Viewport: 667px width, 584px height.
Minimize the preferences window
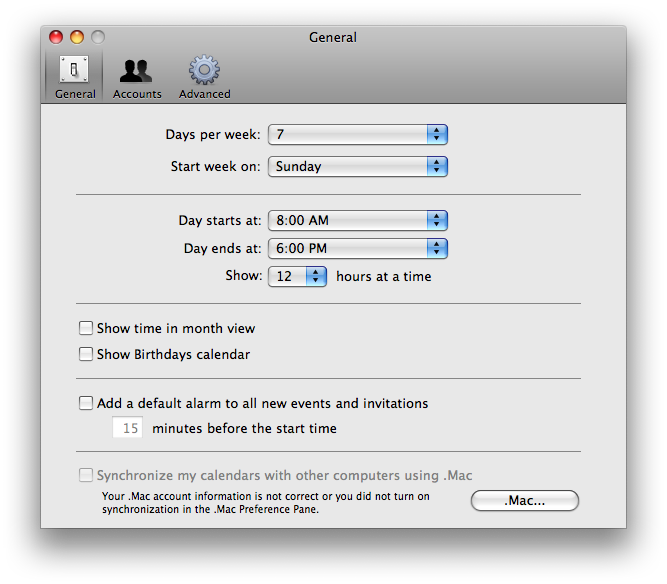point(77,37)
